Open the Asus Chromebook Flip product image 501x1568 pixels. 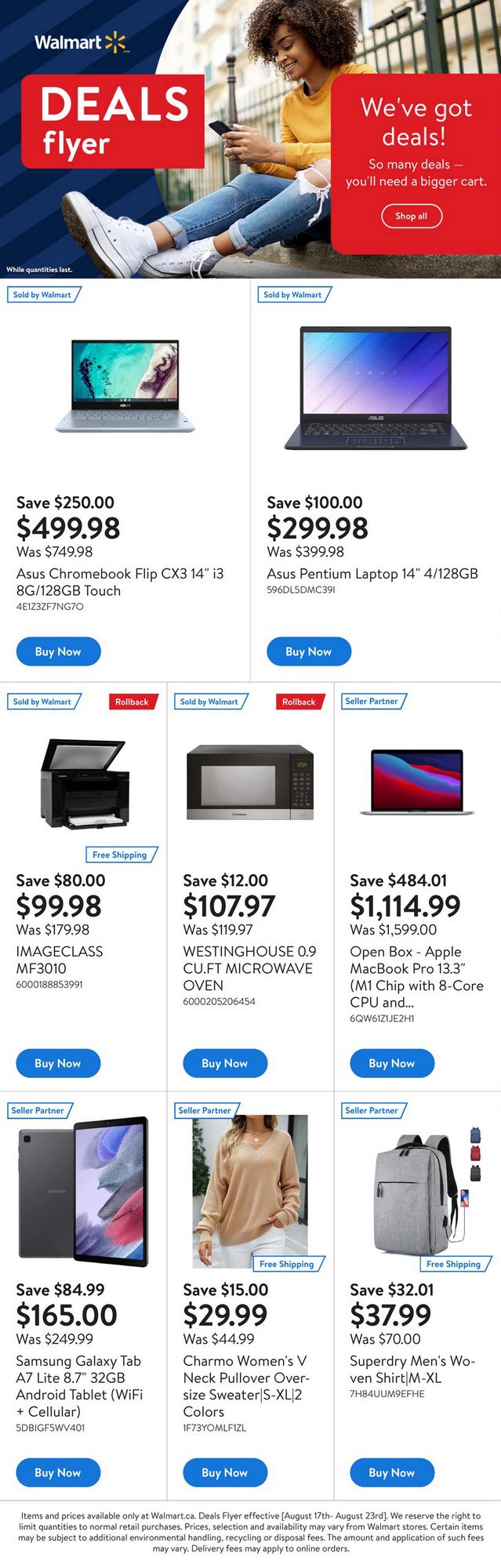click(x=125, y=386)
